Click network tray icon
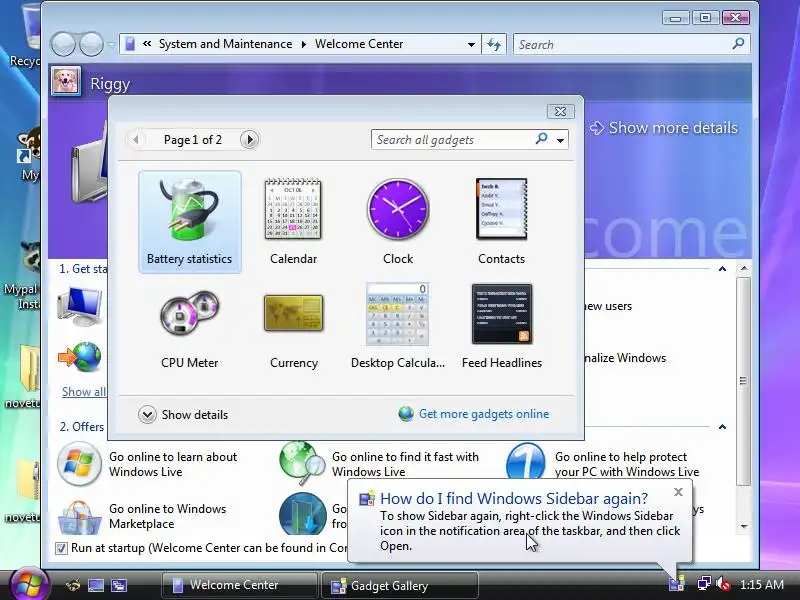800x600 pixels. [x=705, y=583]
